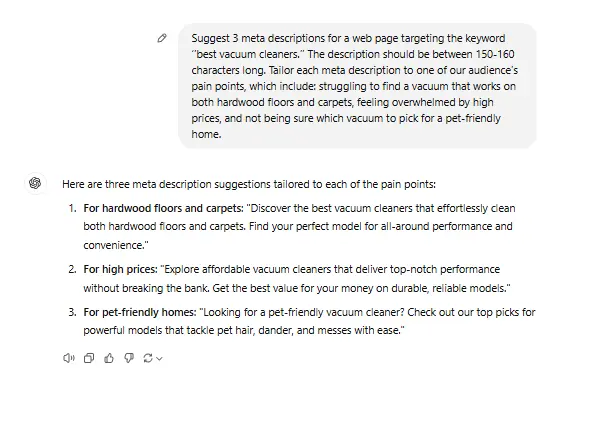Click the user prompt message bubble
Screen dimensions: 603x444
357,85
